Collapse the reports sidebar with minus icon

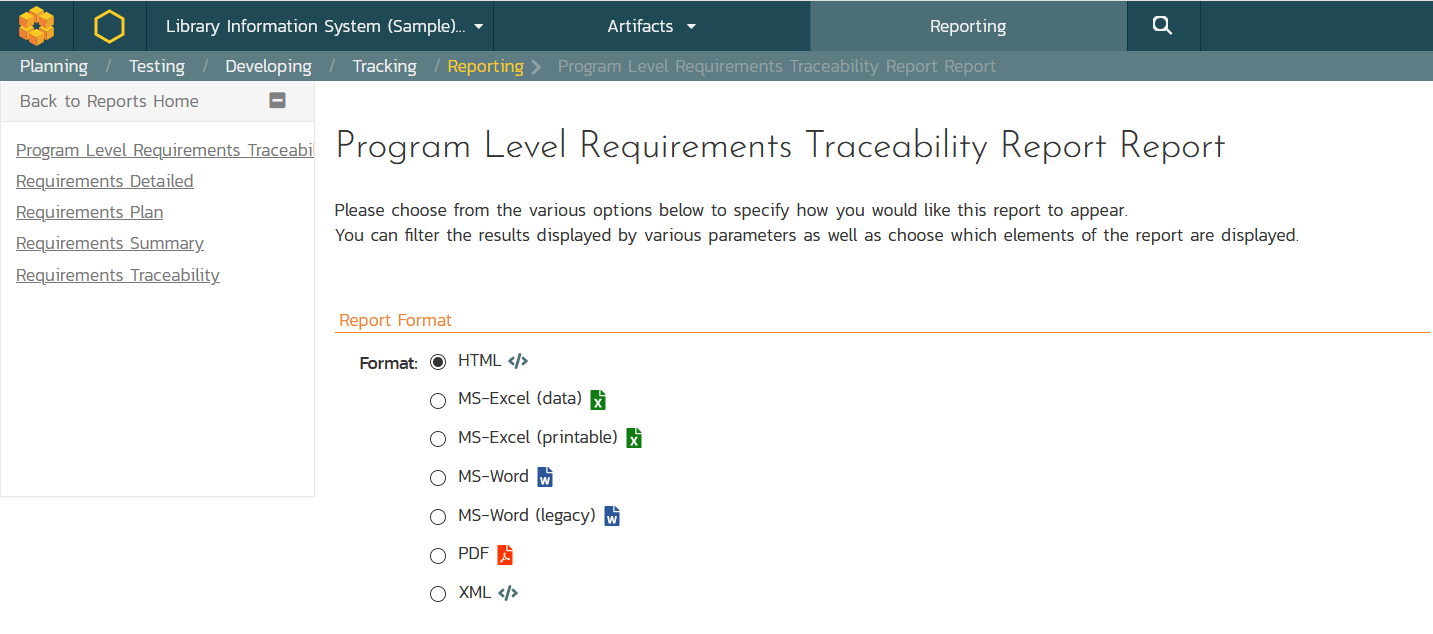[278, 100]
